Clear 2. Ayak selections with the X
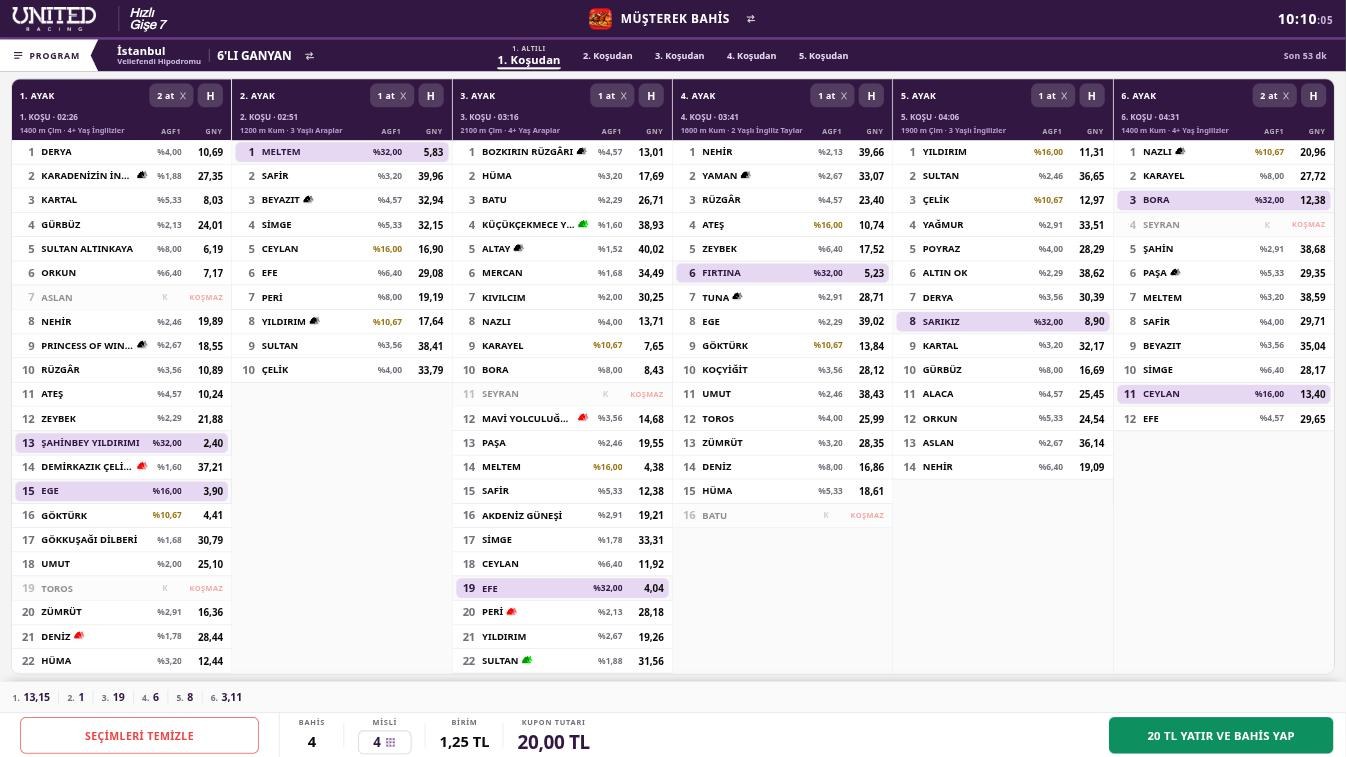Viewport: 1346px width, 757px height. coord(403,96)
